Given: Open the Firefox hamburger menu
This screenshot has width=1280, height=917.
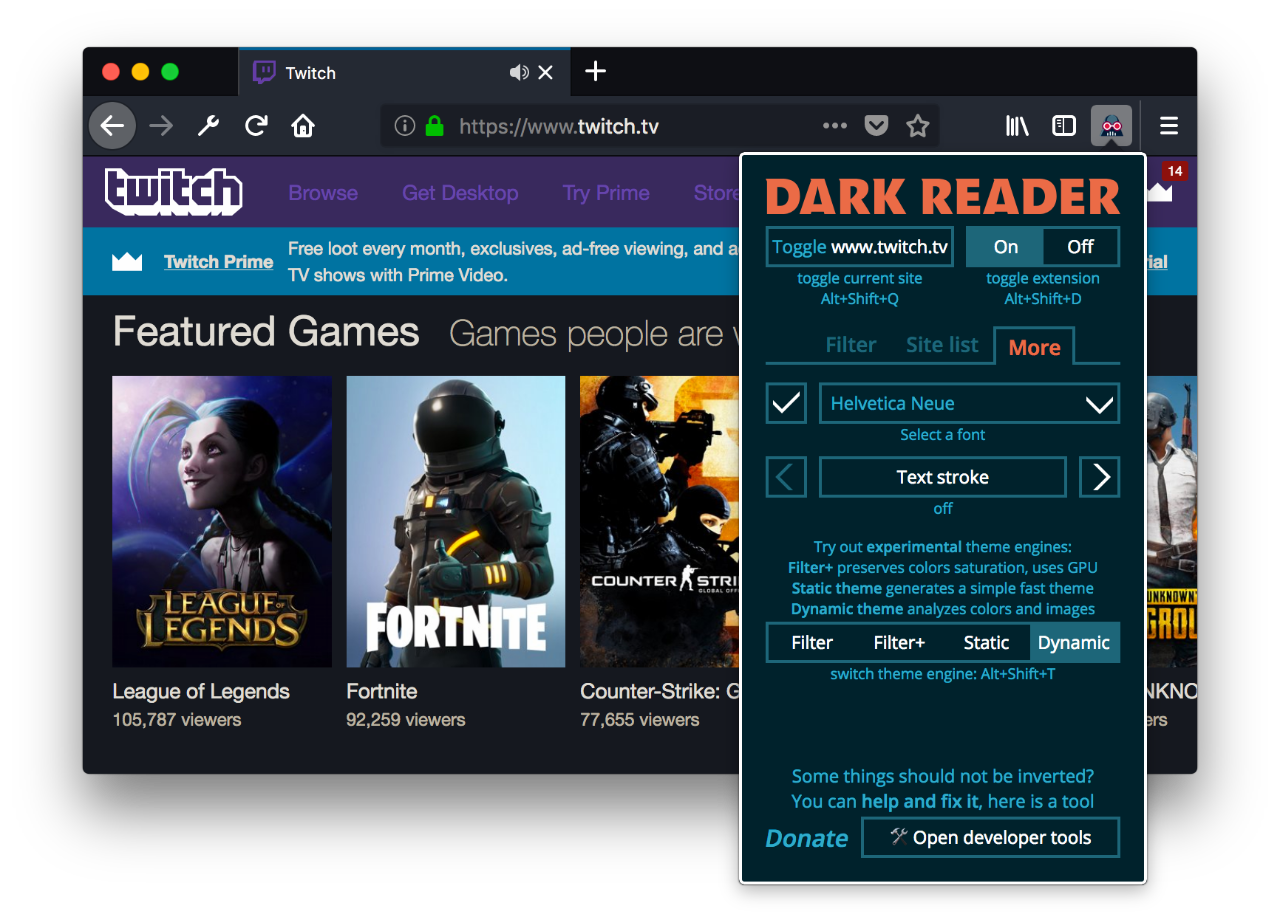Looking at the screenshot, I should (x=1169, y=126).
